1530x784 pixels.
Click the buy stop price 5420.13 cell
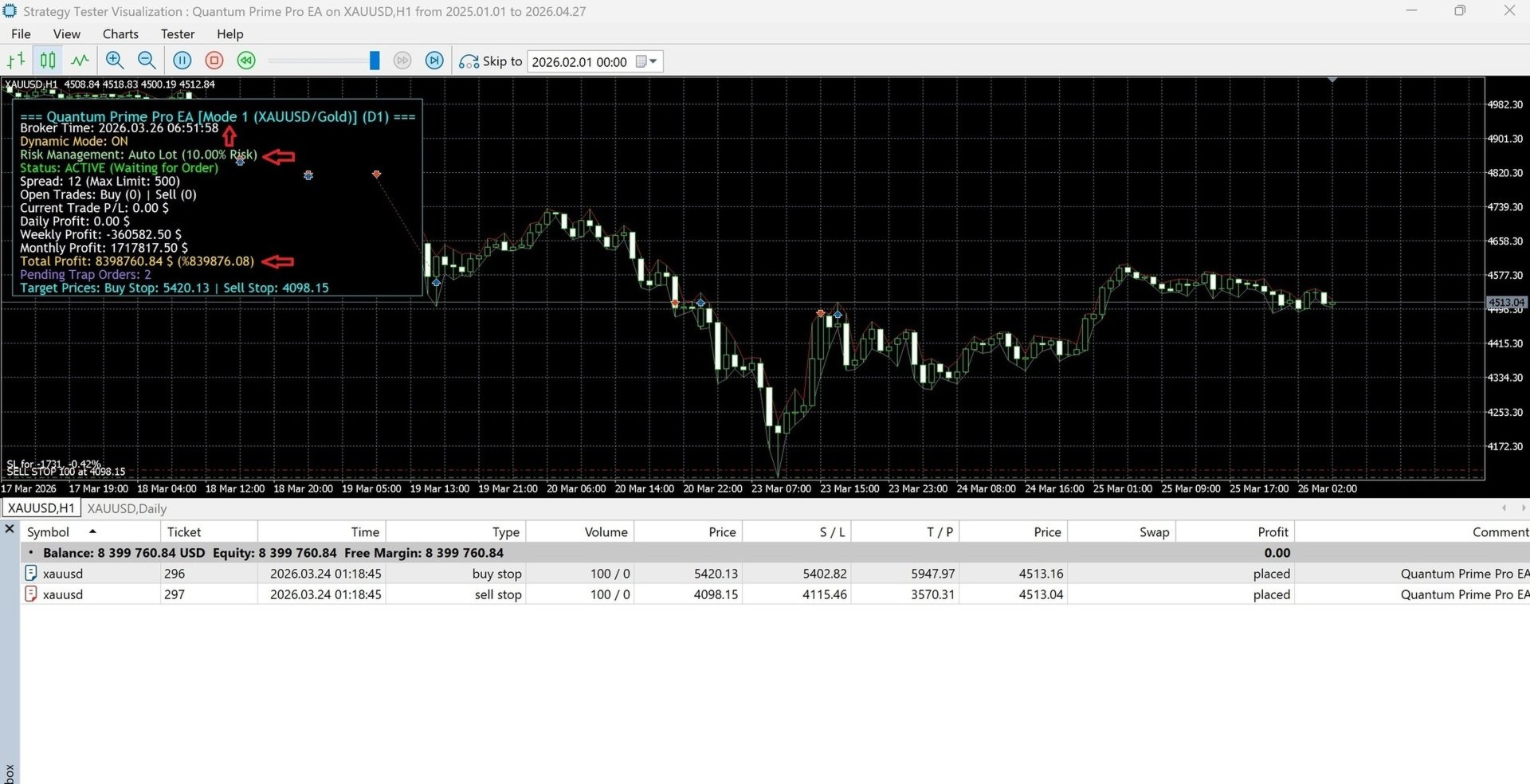716,574
